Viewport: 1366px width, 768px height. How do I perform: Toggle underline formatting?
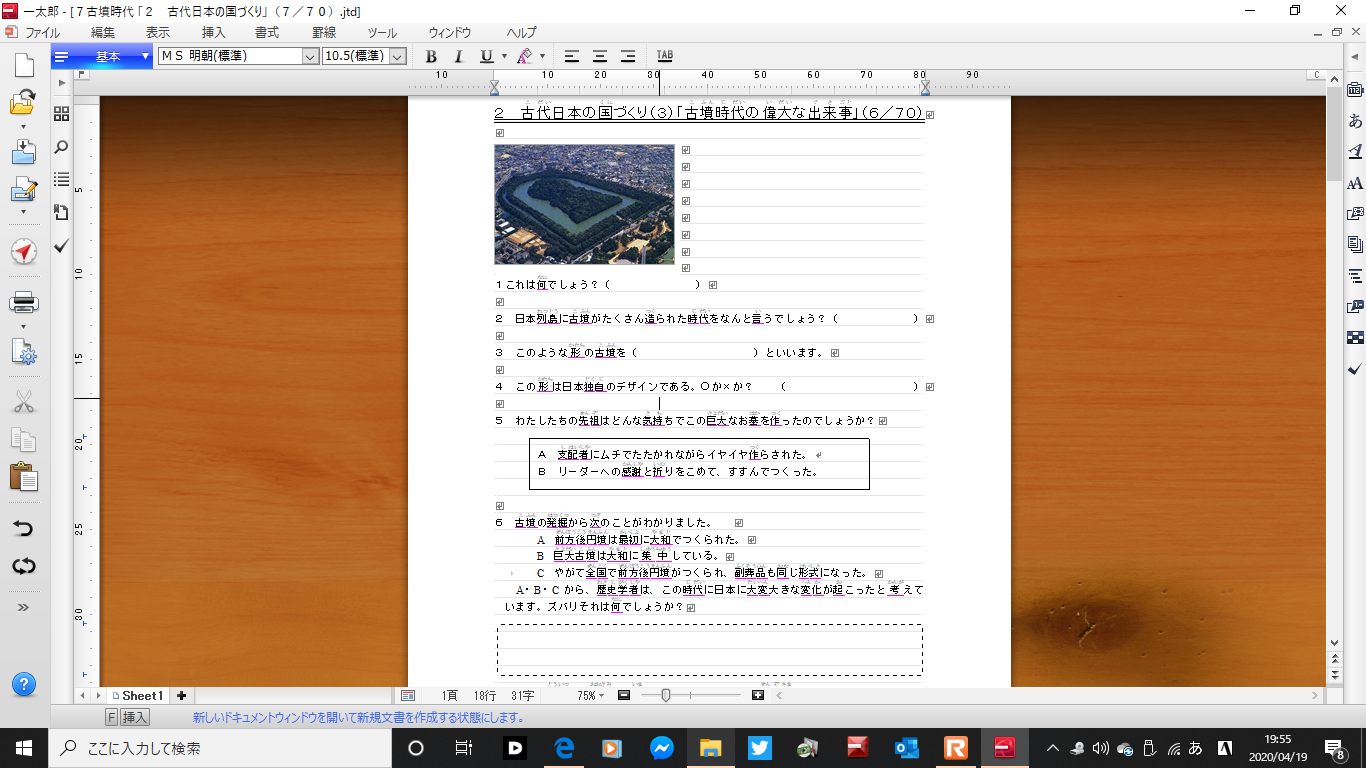pos(487,56)
